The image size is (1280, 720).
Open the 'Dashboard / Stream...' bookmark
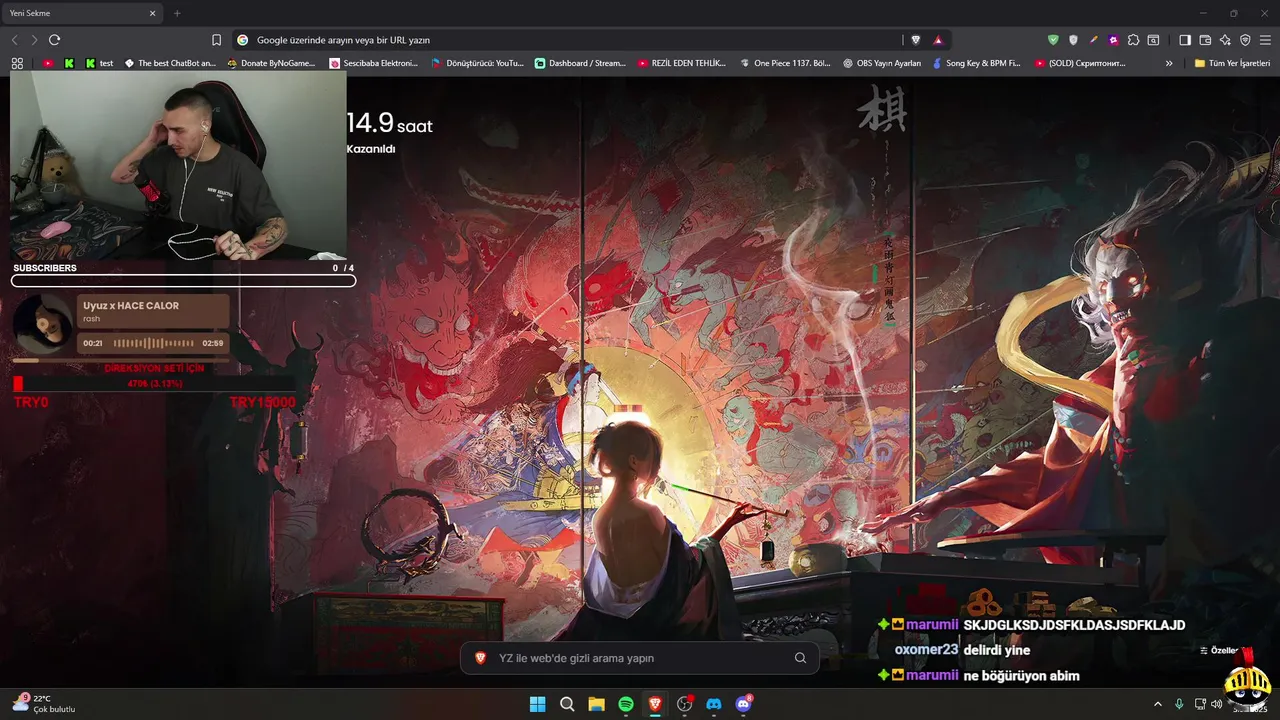point(580,63)
